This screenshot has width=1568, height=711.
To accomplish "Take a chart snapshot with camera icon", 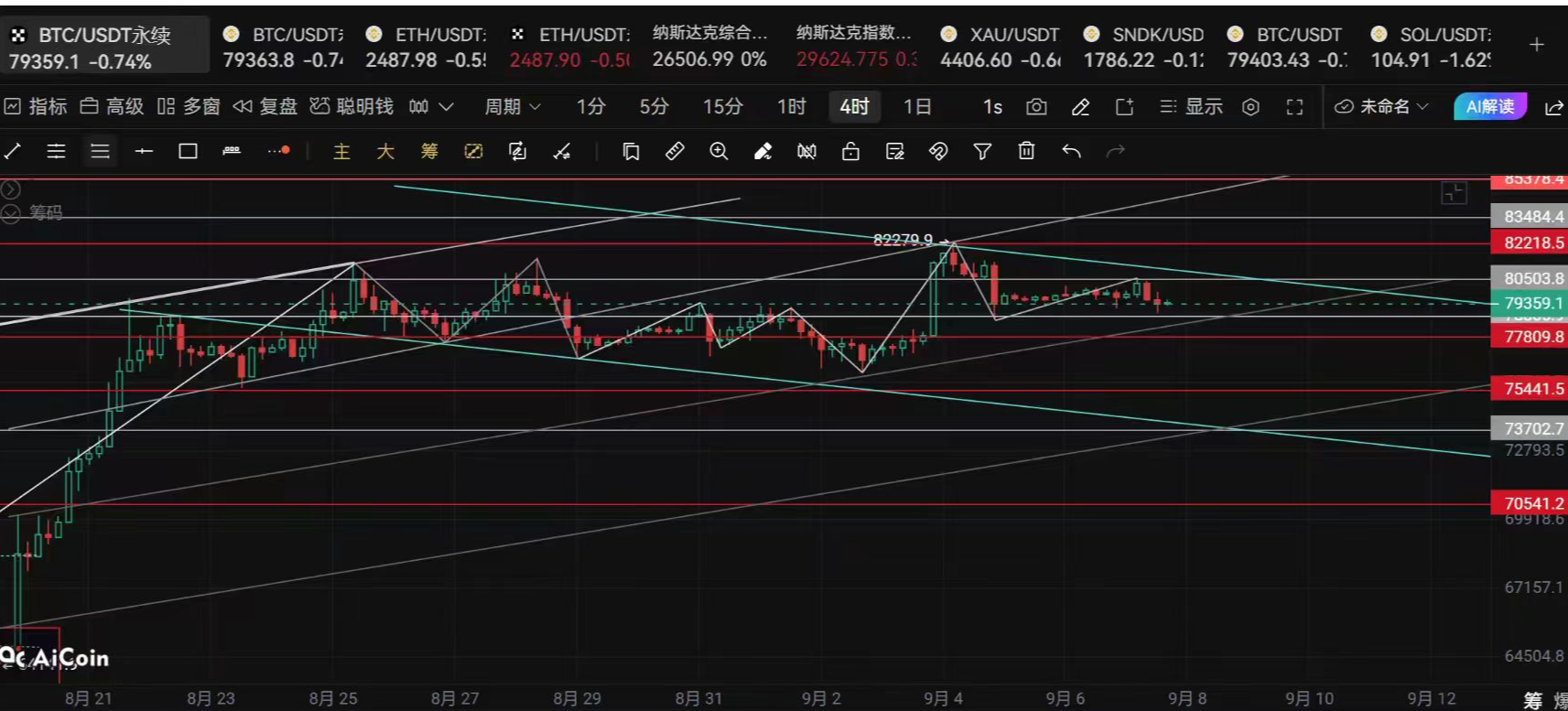I will pos(1036,107).
